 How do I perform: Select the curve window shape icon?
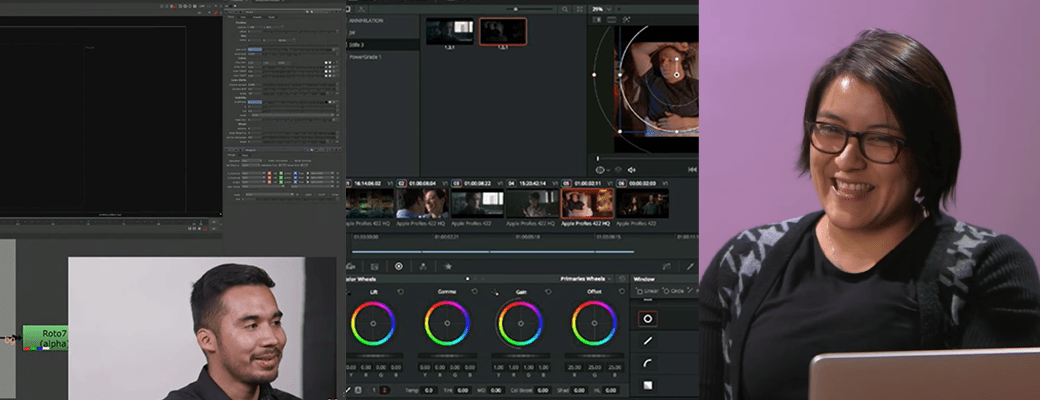(x=647, y=363)
